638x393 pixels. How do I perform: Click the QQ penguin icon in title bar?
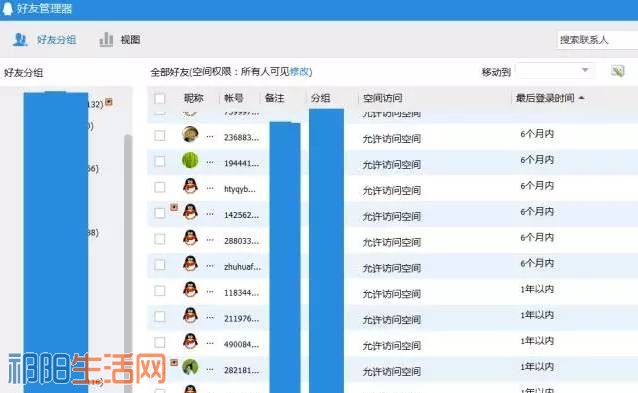[x=7, y=8]
